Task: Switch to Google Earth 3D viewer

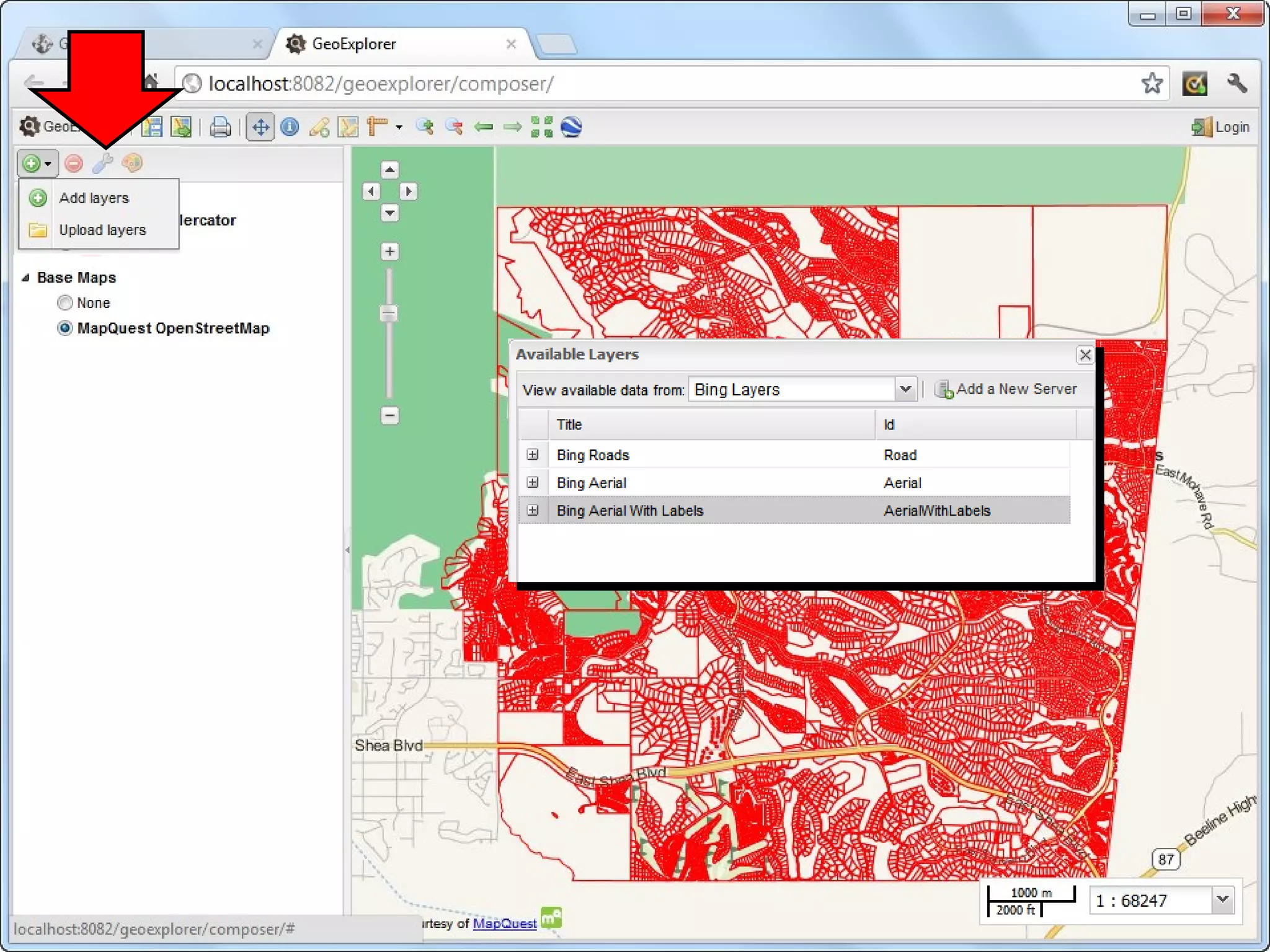Action: pyautogui.click(x=571, y=127)
